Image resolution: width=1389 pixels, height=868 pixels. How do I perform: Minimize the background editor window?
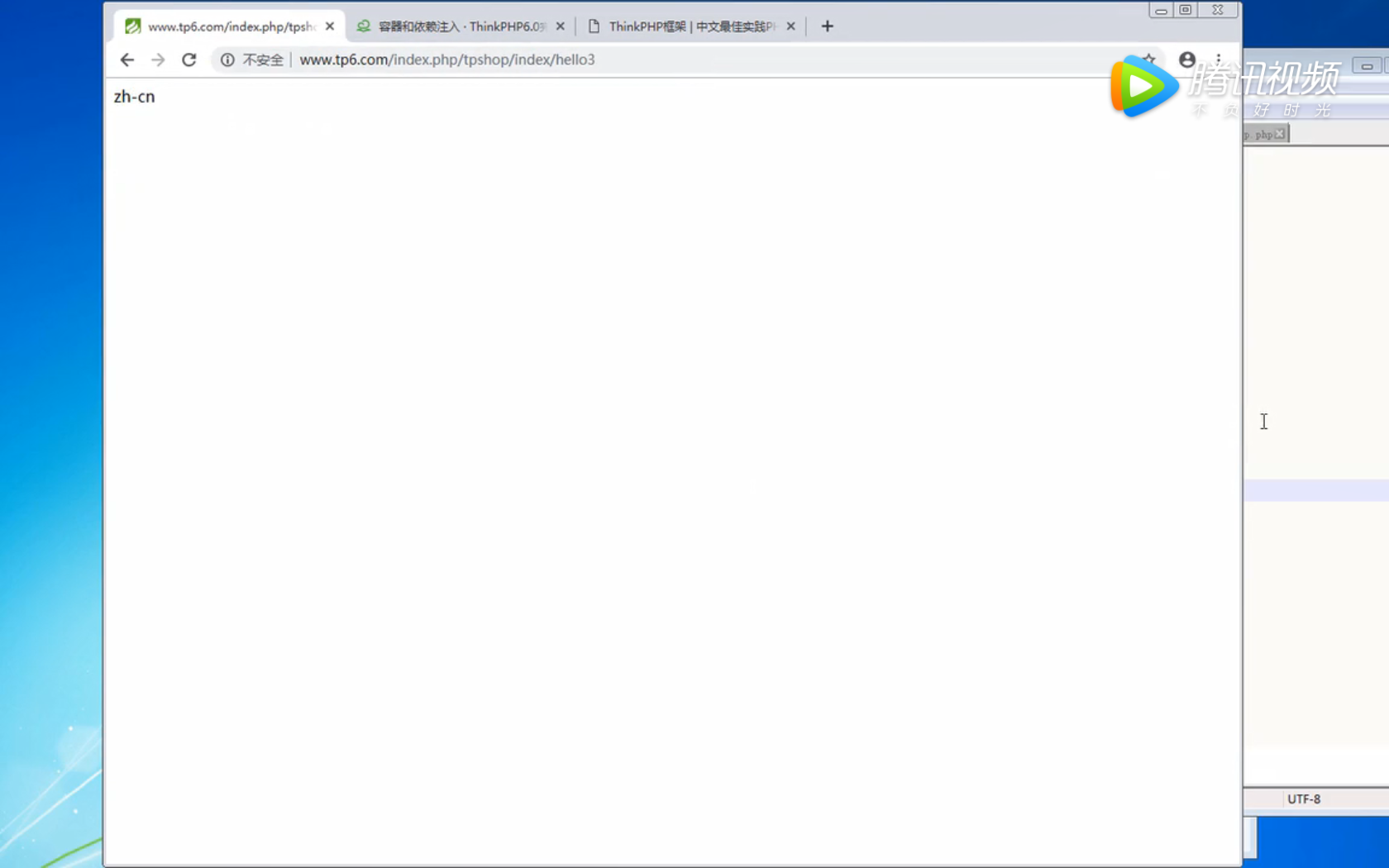(x=1367, y=66)
